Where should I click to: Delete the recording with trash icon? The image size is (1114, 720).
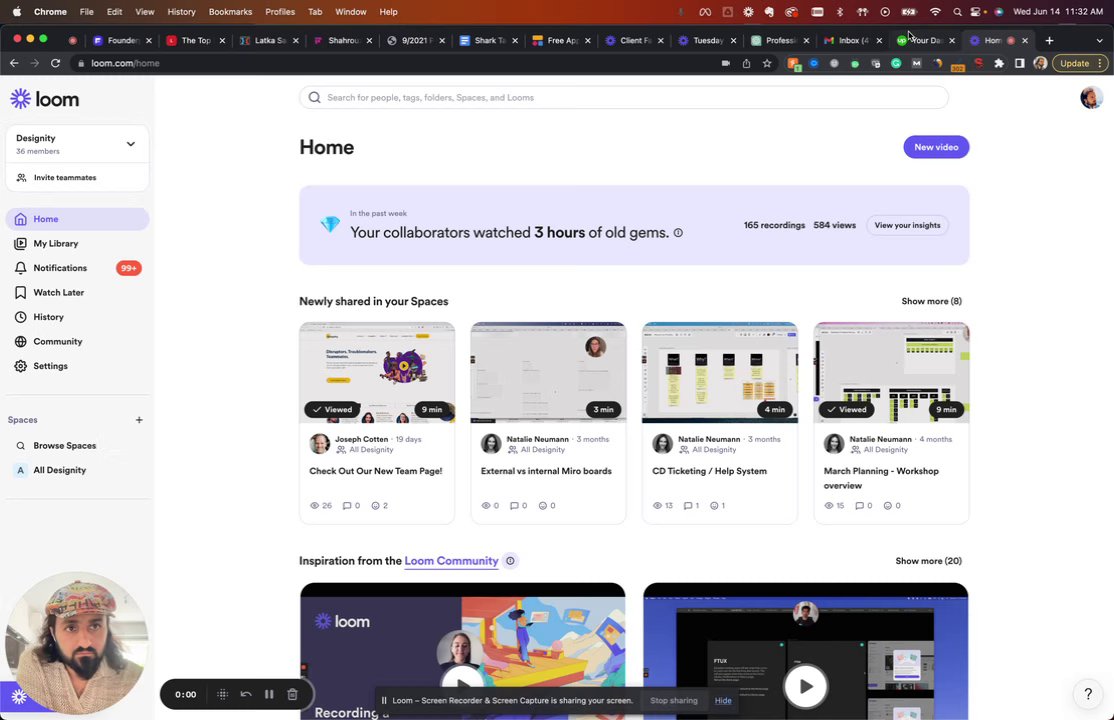coord(292,694)
